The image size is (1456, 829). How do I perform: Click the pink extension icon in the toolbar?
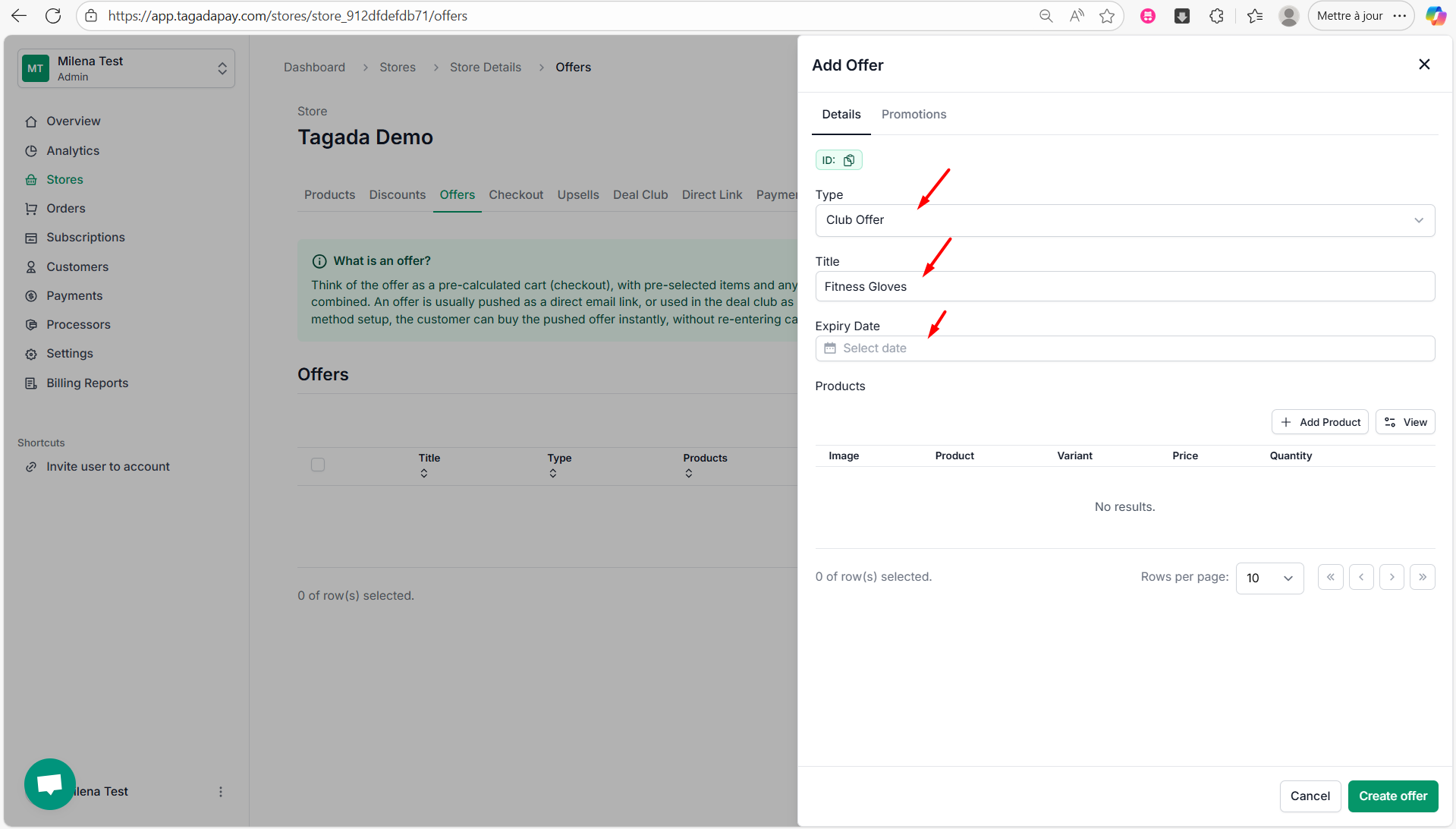coord(1148,16)
